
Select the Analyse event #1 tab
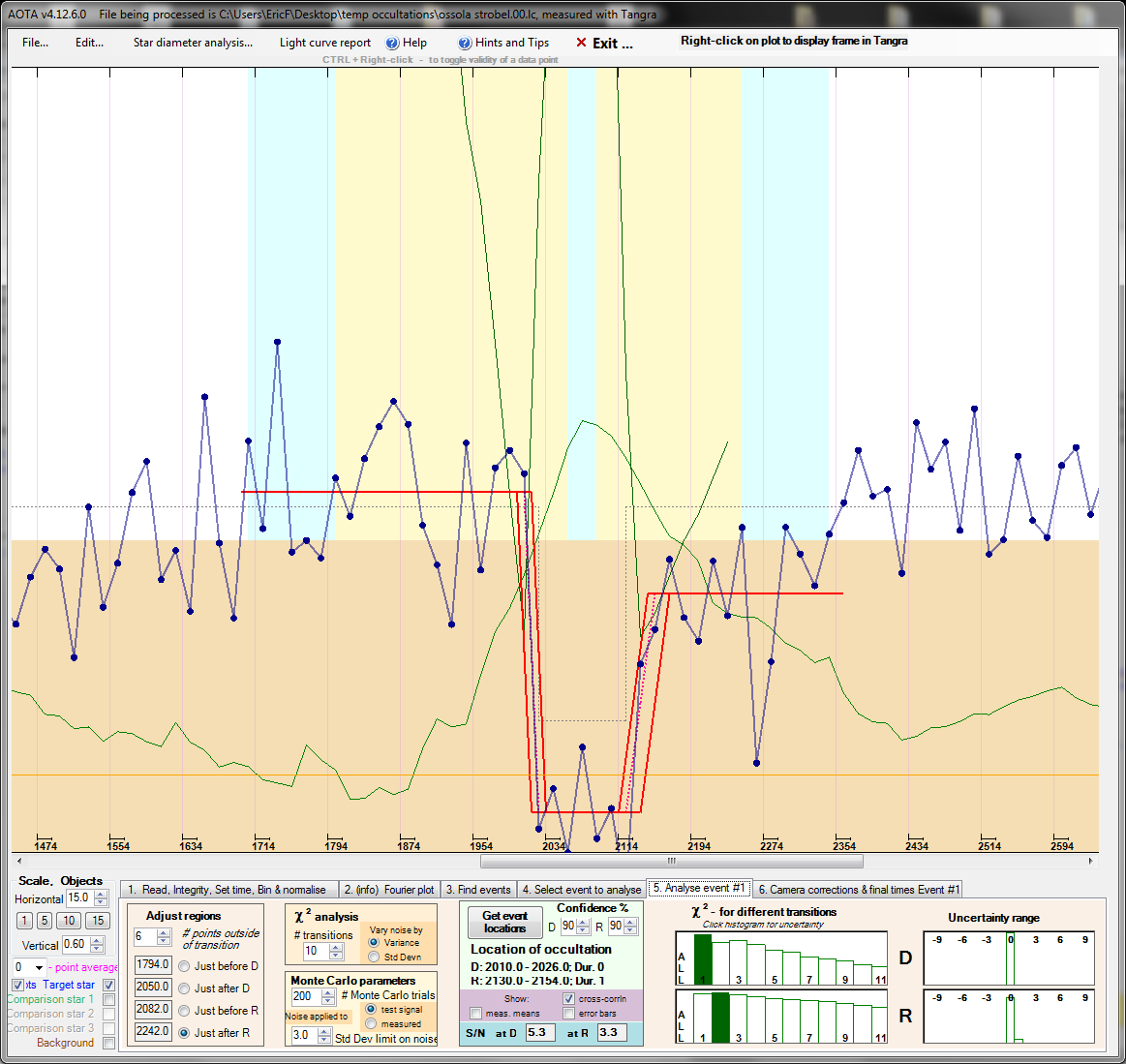(x=699, y=888)
